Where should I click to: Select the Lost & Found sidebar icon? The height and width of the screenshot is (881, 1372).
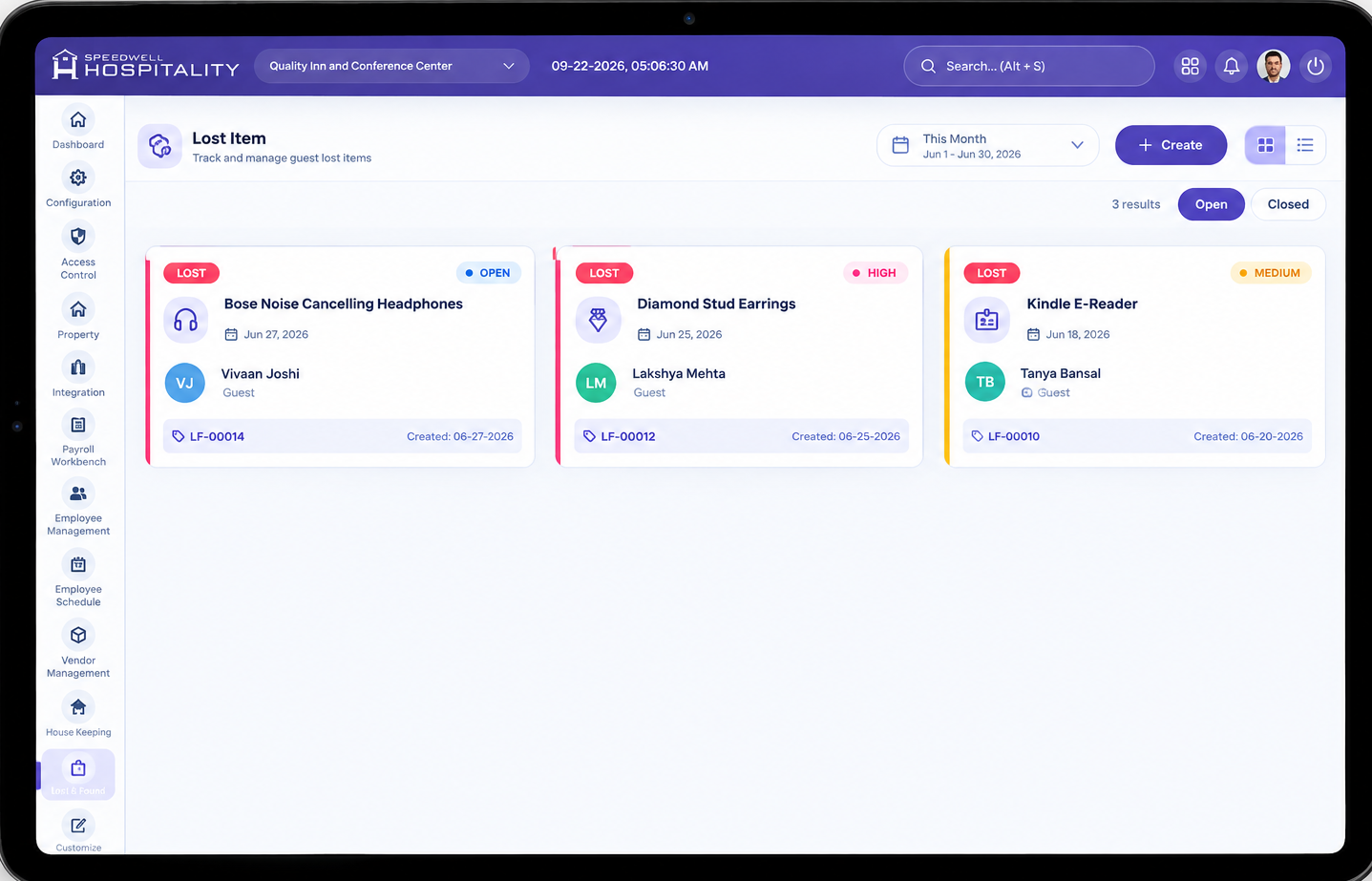[78, 768]
